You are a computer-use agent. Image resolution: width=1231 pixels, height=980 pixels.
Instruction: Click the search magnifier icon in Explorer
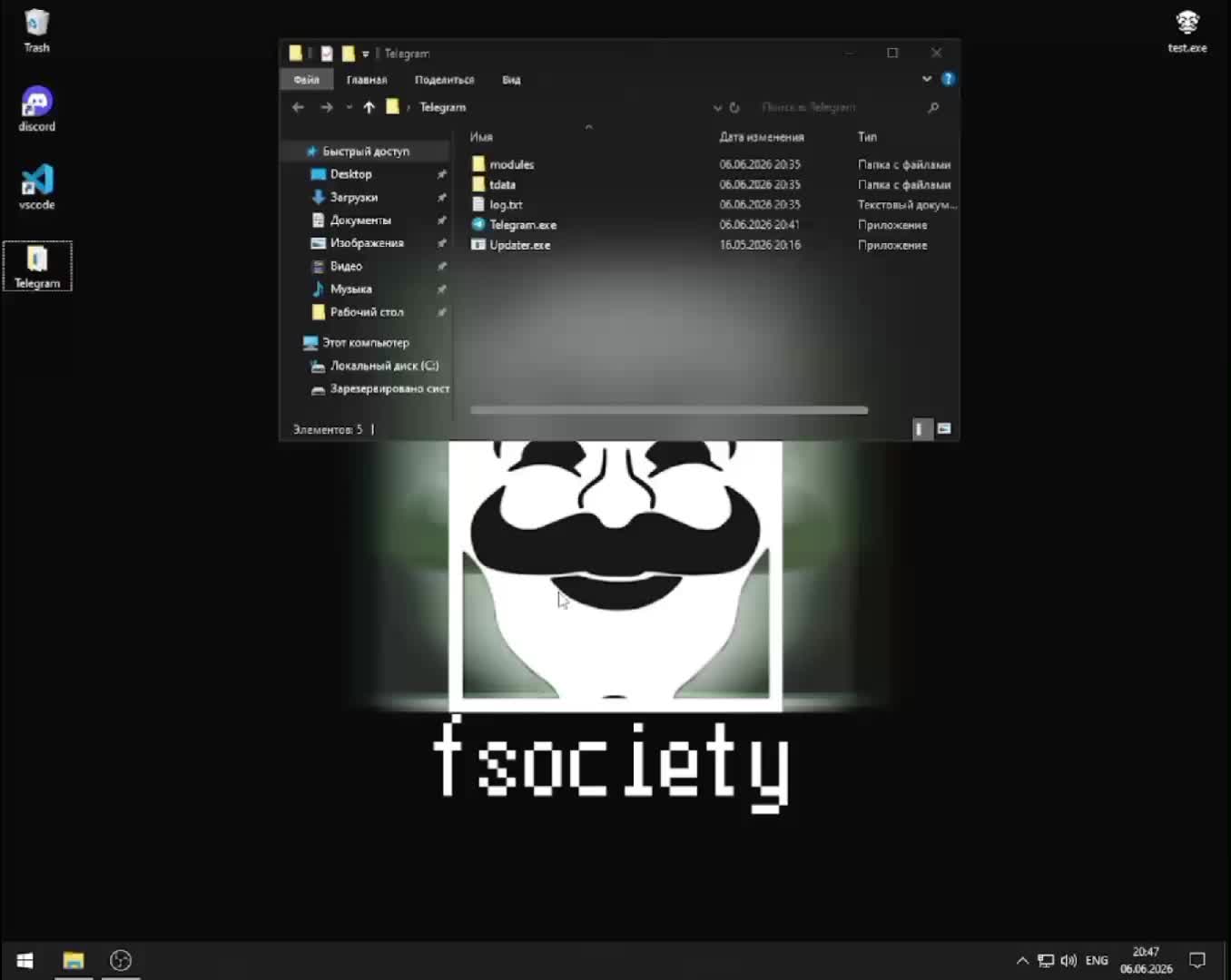(933, 107)
